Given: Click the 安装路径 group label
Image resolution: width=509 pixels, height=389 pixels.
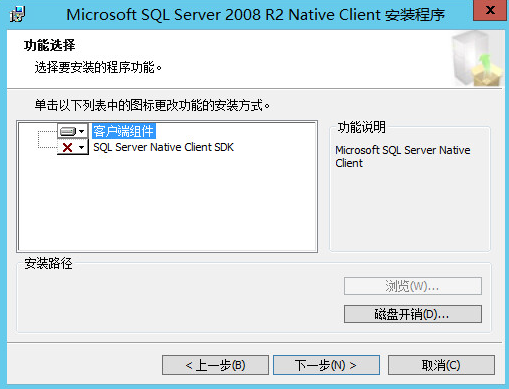Looking at the screenshot, I should click(48, 263).
